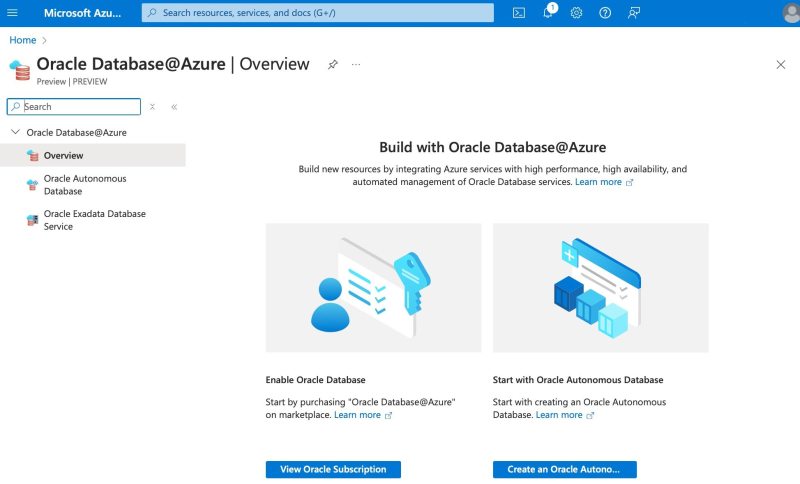Click the breadcrumb chevron after Home
Viewport: 800px width, 484px height.
(44, 40)
